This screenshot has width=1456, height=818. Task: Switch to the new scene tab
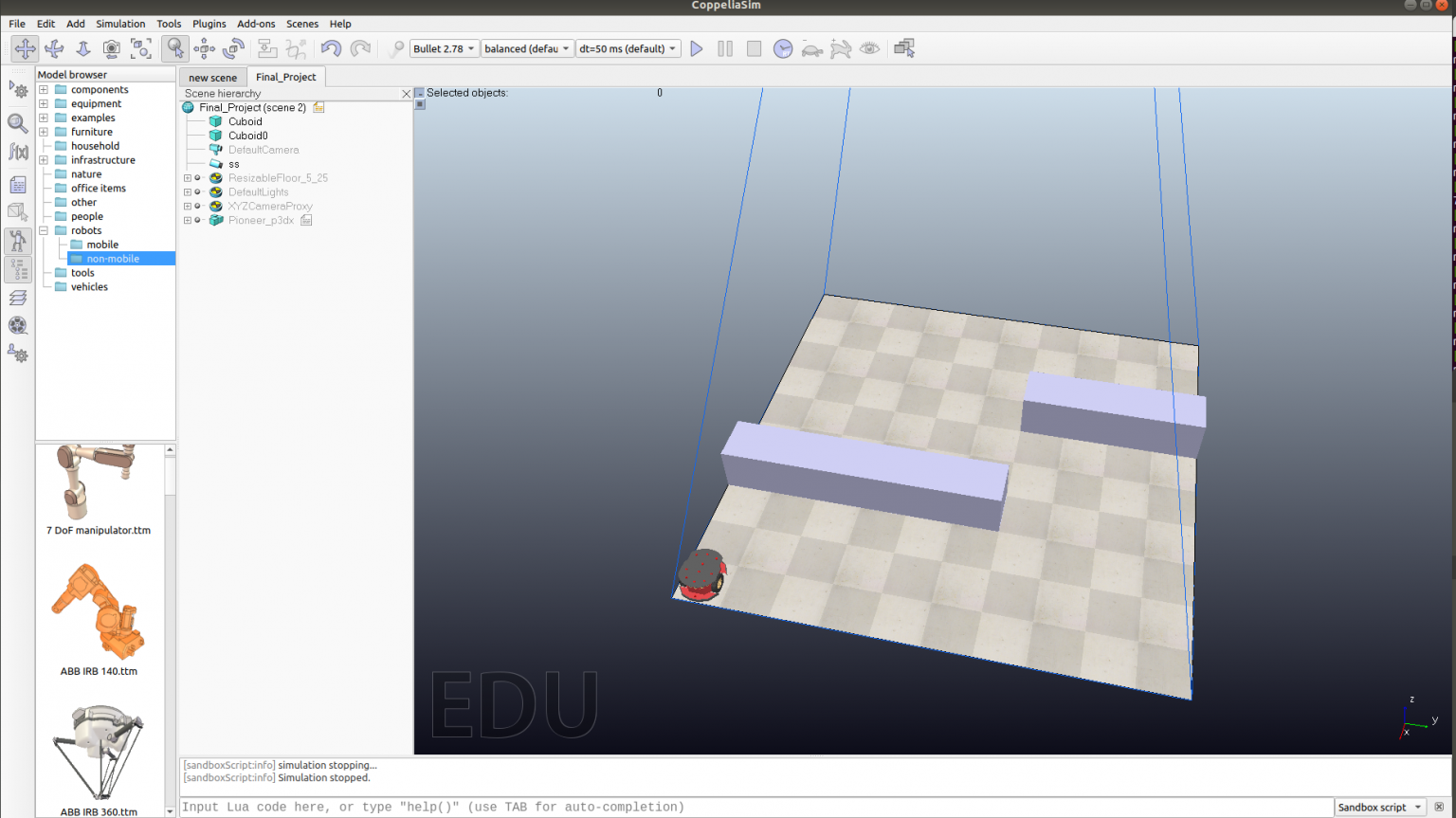(212, 77)
